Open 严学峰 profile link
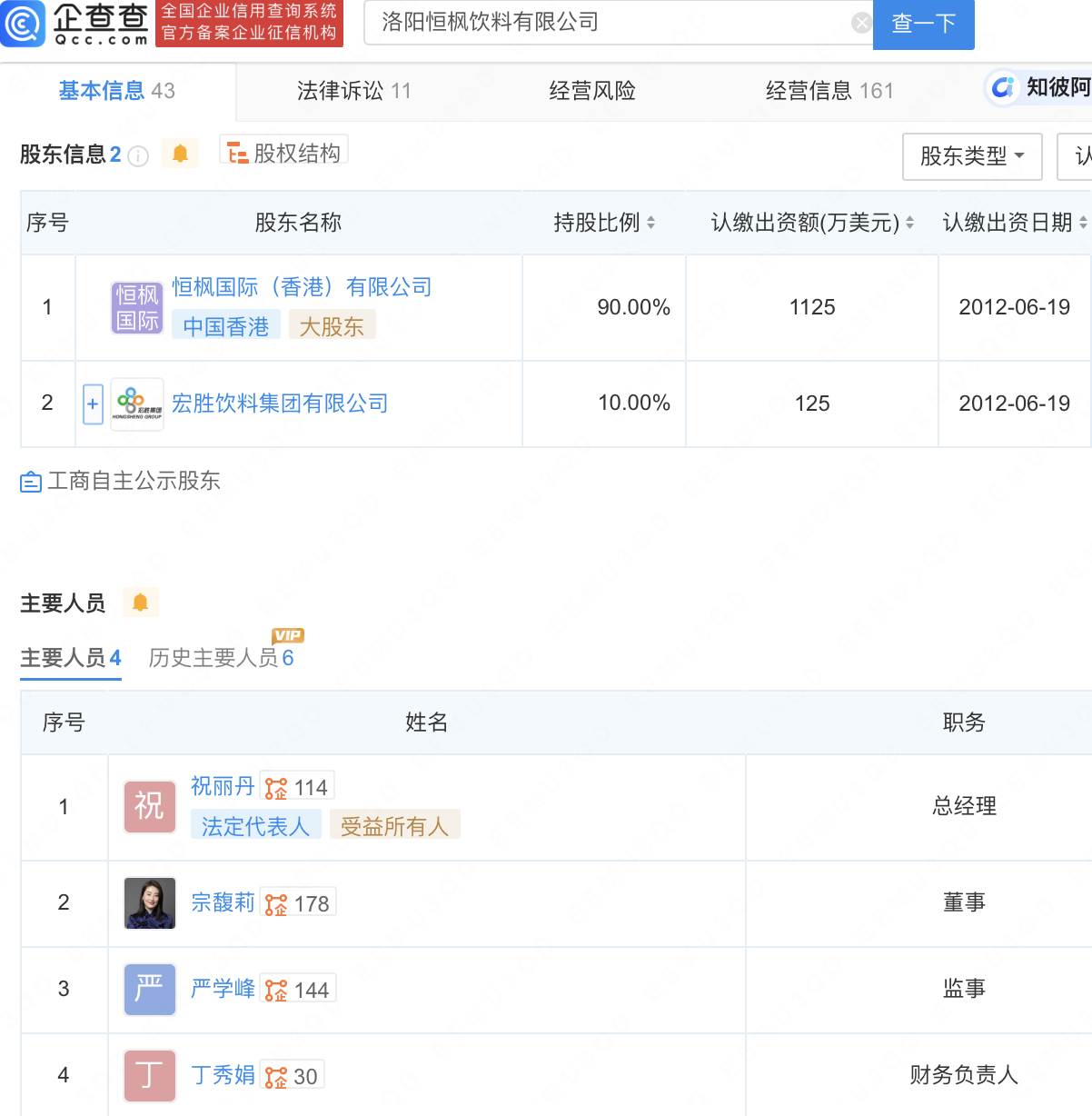Screen dimensions: 1092x1116 (x=223, y=989)
